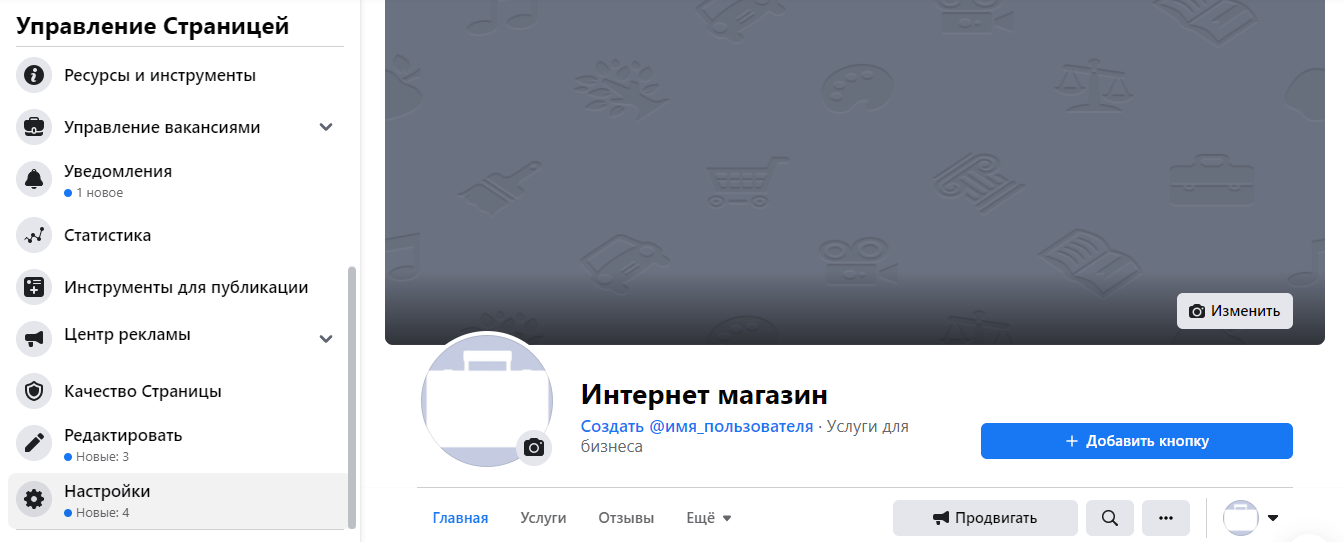The height and width of the screenshot is (542, 1344).
Task: Open the Ещё tab dropdown
Action: 709,518
